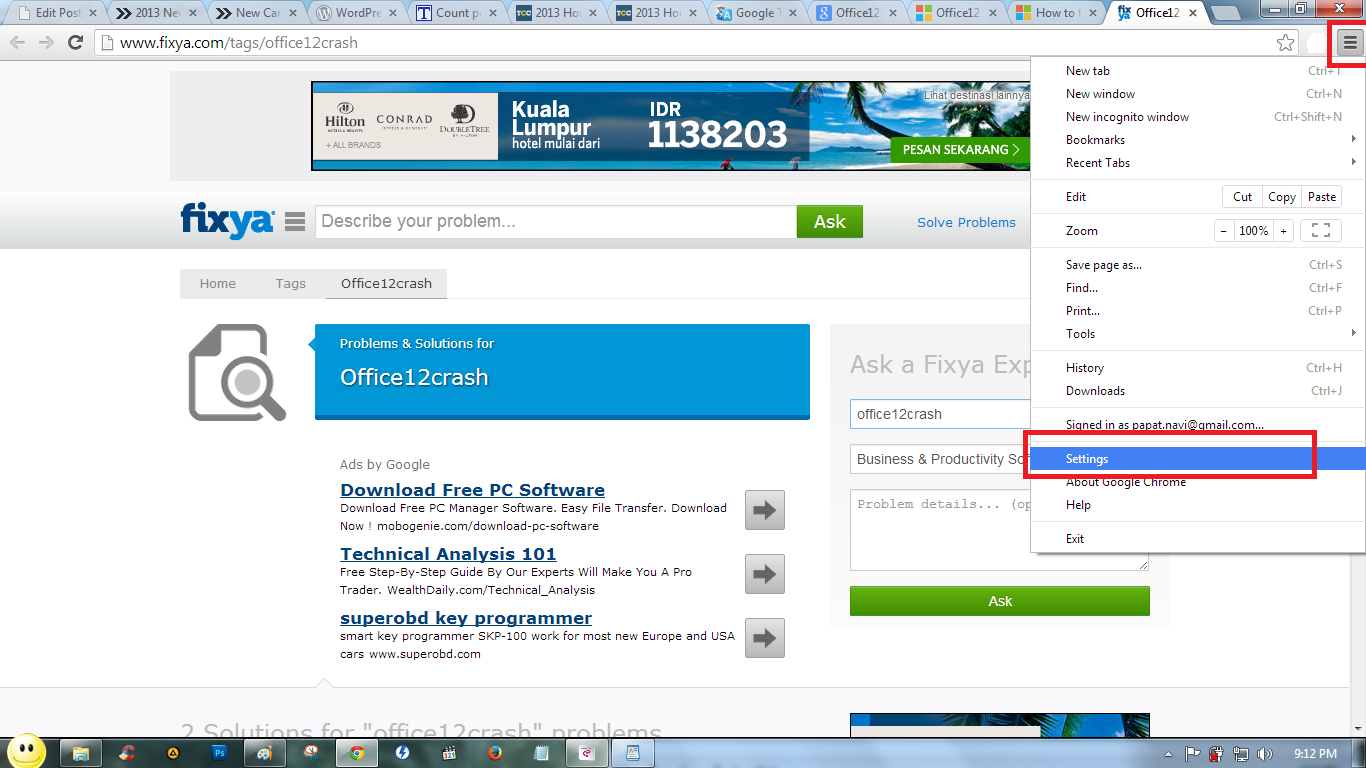1366x768 pixels.
Task: Show hidden system tray icons
Action: (1169, 754)
